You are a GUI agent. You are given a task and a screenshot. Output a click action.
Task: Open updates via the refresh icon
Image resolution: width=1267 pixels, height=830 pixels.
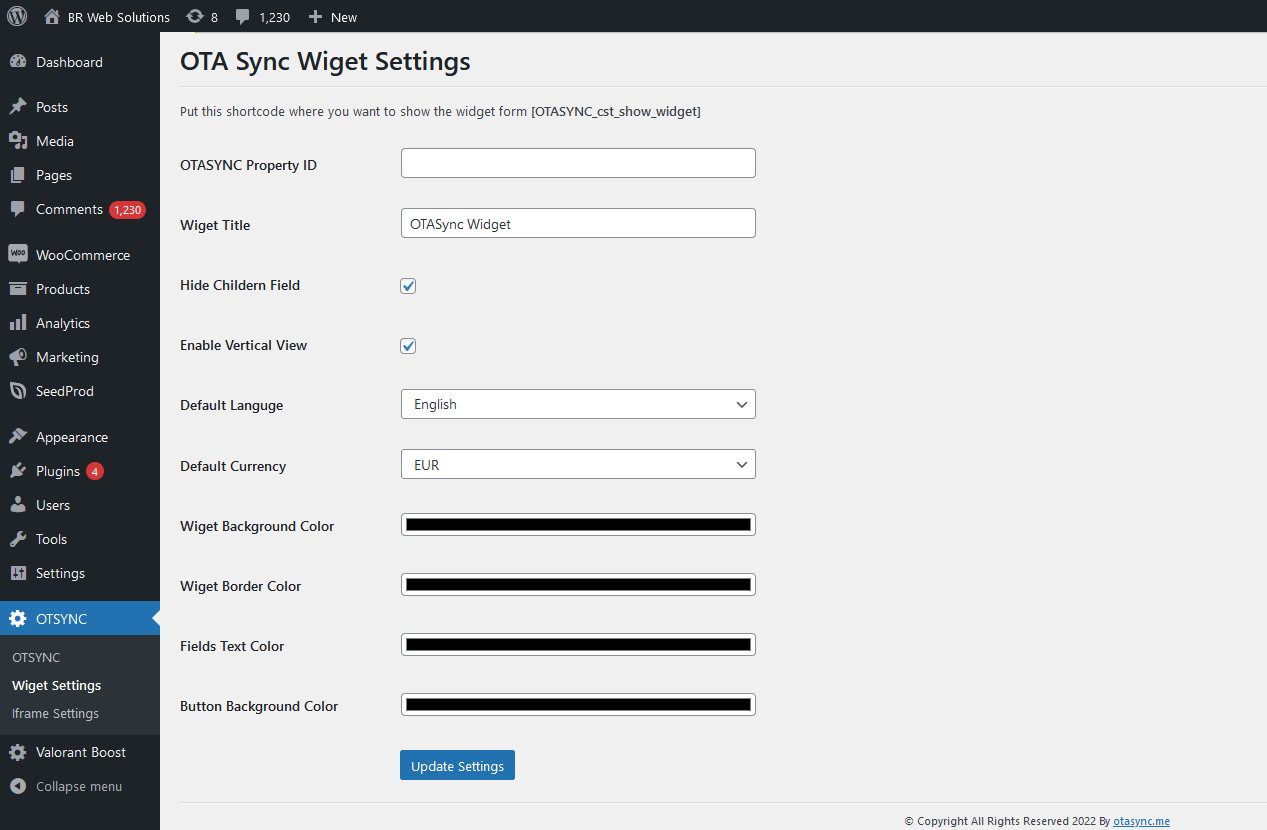point(195,16)
